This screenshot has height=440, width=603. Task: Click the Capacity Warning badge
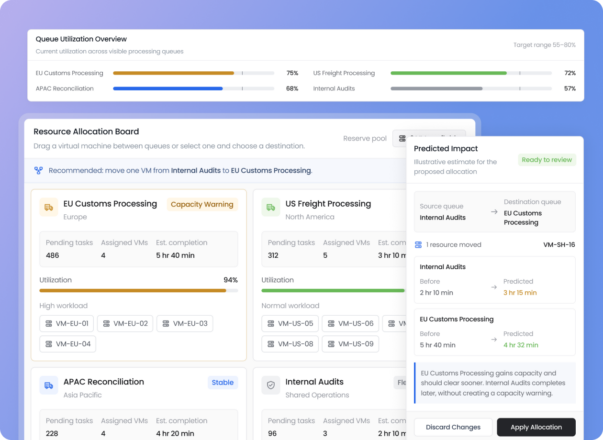pyautogui.click(x=202, y=204)
